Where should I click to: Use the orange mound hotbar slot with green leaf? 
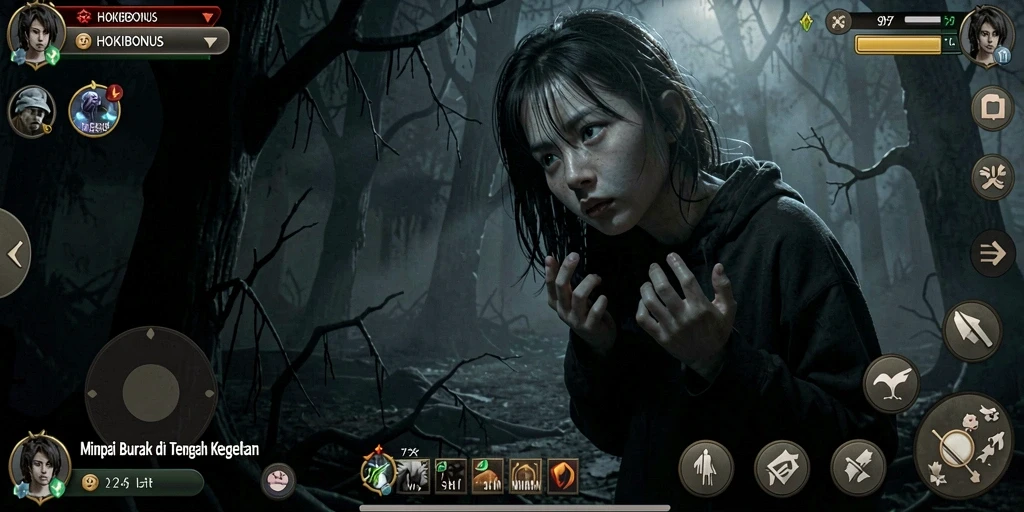pos(488,475)
